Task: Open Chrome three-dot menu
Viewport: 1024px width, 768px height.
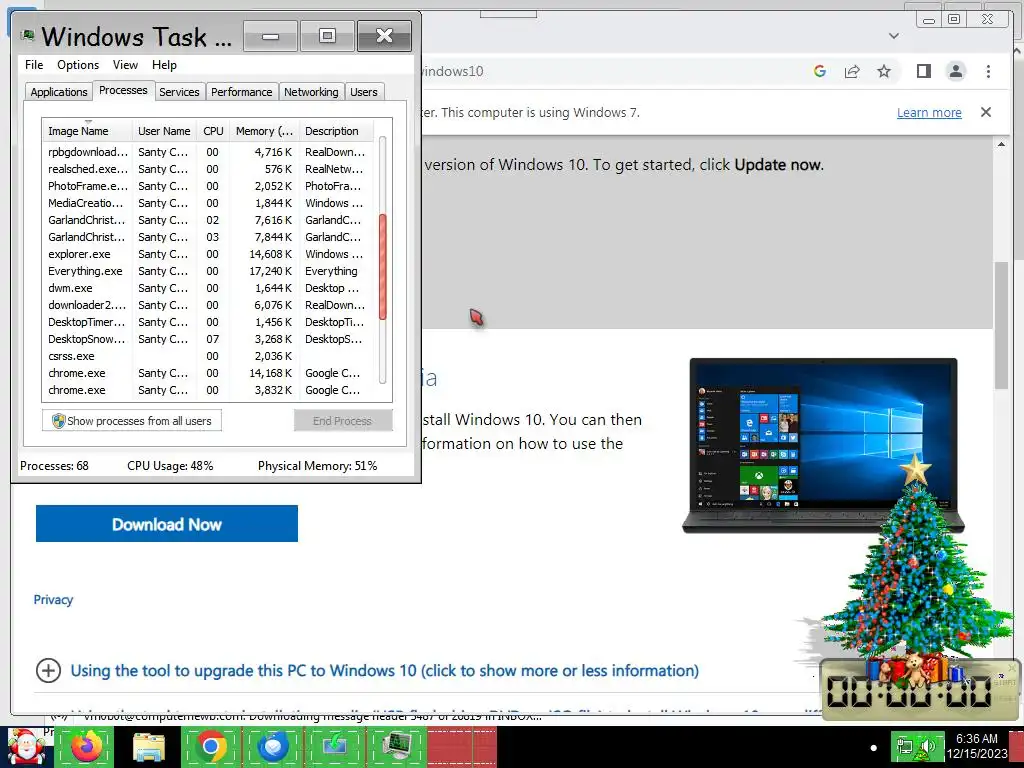Action: click(988, 71)
